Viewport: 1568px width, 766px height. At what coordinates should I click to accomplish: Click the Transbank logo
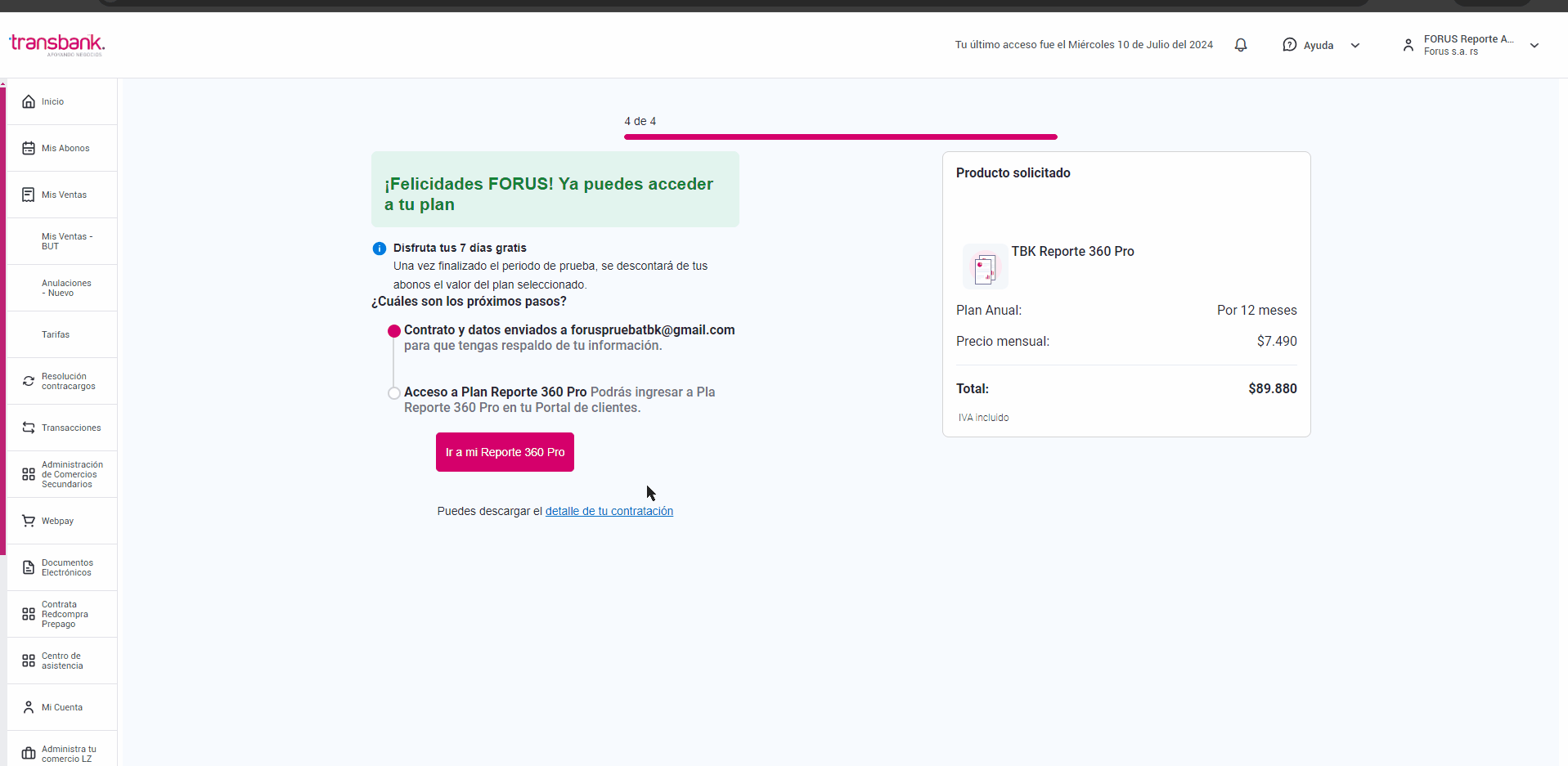[x=56, y=45]
